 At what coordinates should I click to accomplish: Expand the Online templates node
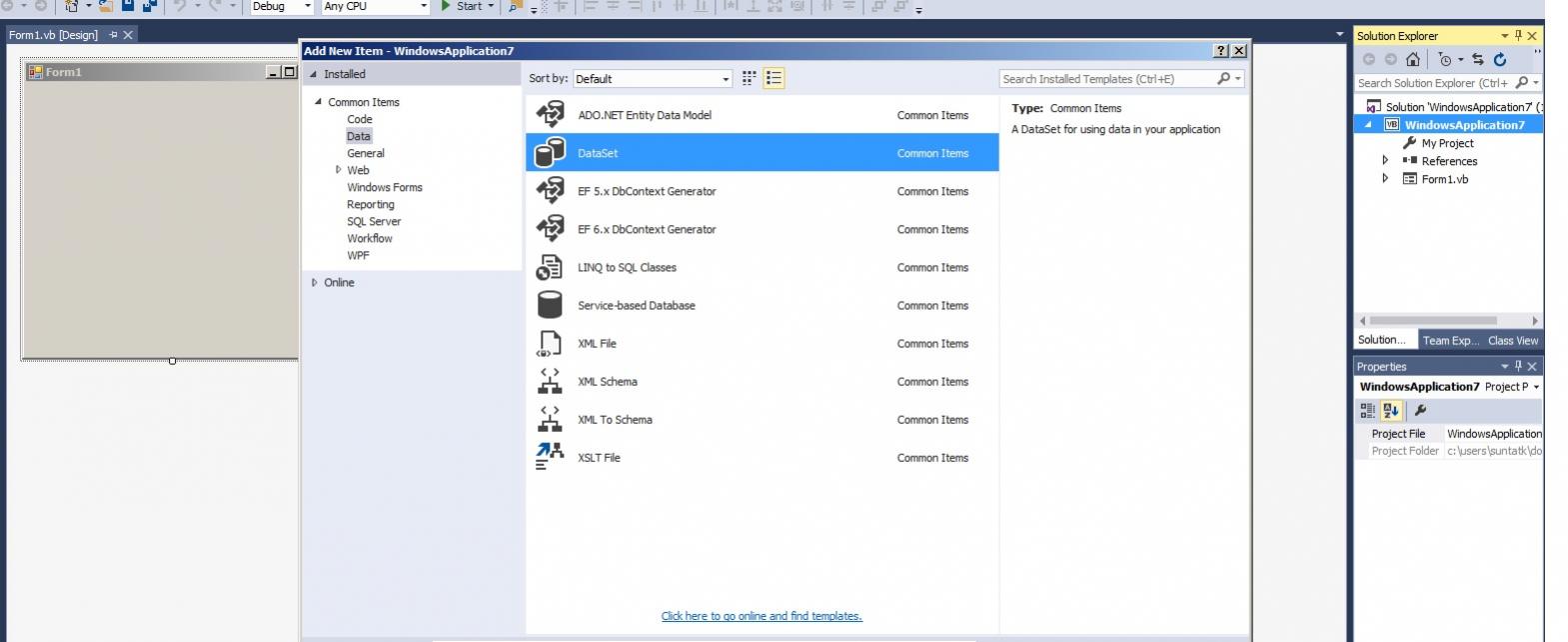point(315,283)
